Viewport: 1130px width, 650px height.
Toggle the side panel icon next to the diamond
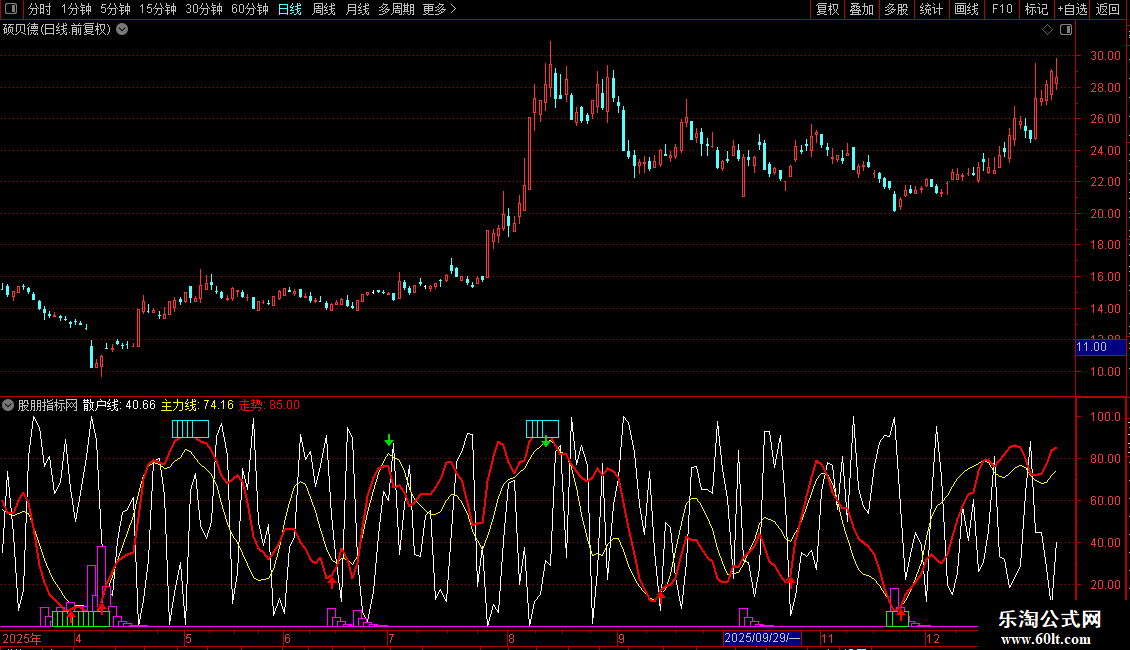(1066, 30)
